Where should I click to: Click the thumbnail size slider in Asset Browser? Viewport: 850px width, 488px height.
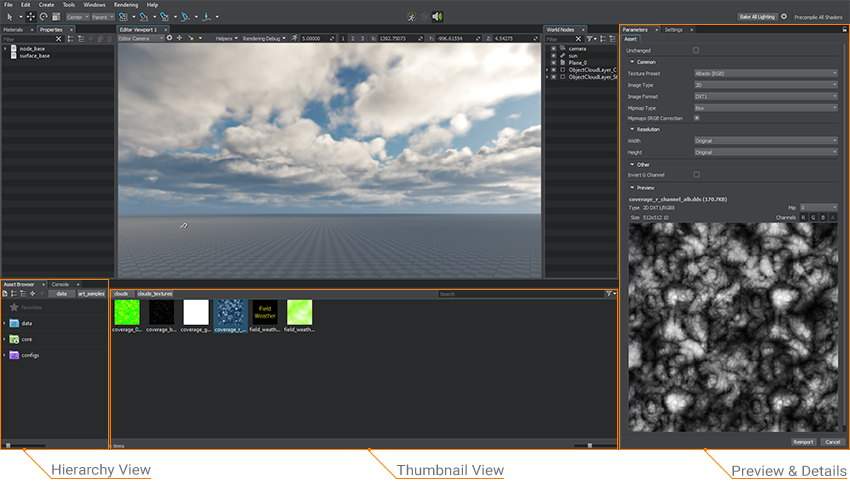[589, 445]
